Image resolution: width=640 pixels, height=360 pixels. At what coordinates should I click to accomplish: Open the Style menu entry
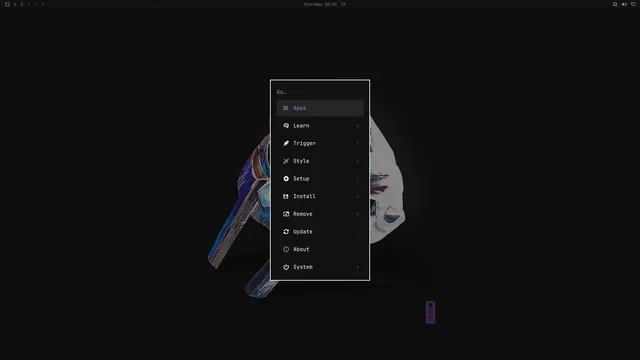[x=320, y=161]
